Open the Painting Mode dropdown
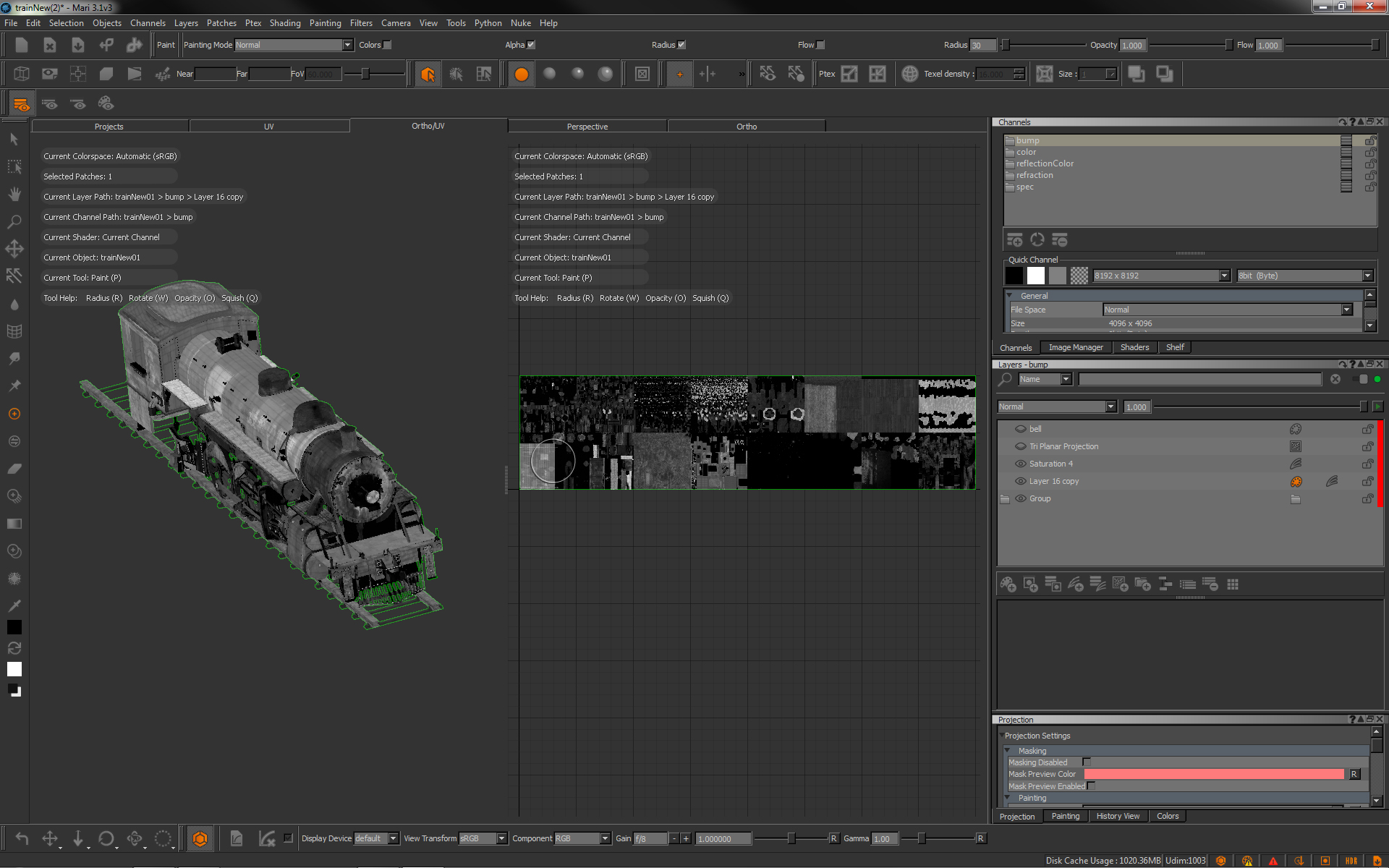Viewport: 1389px width, 868px height. click(293, 45)
